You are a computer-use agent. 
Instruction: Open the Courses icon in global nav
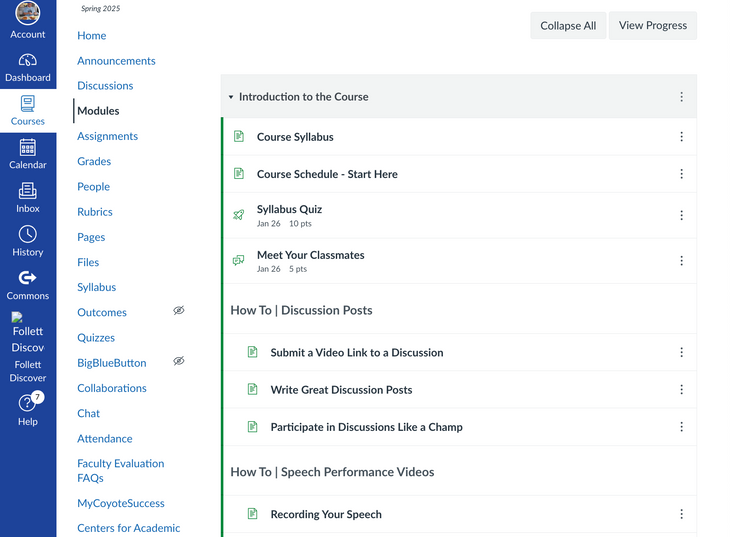tap(27, 103)
